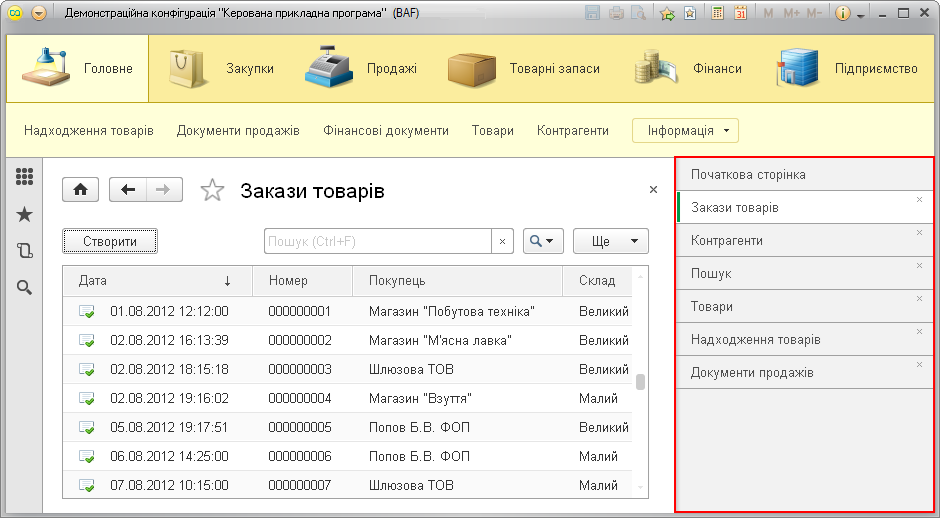The image size is (940, 518).
Task: Open the Фінанси section
Action: point(688,68)
